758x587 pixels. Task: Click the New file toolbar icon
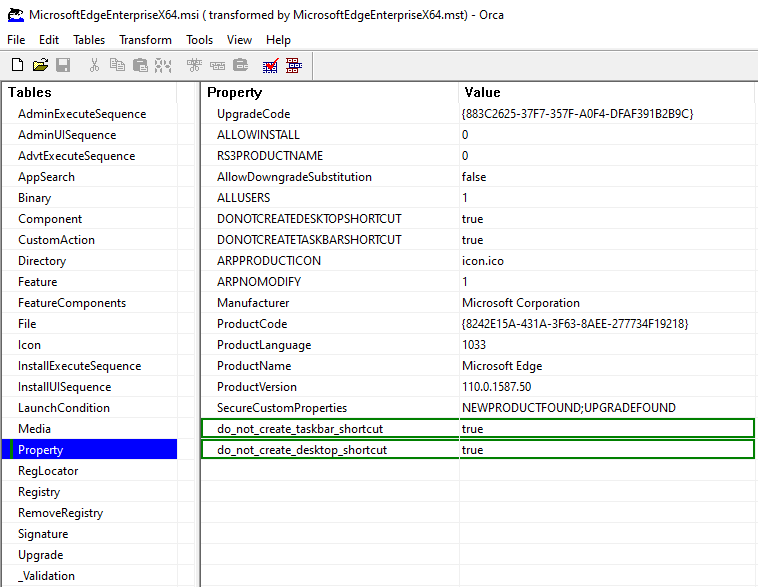[x=17, y=65]
